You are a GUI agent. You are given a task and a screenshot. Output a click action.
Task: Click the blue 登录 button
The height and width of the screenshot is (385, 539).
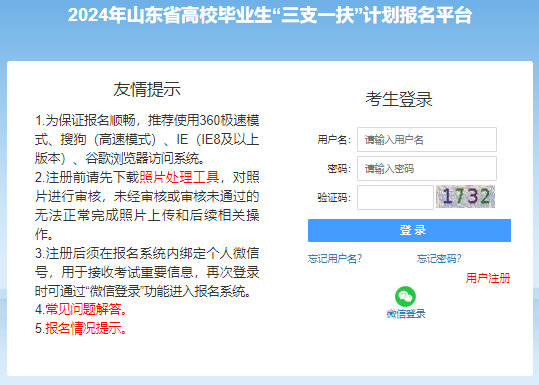(x=409, y=230)
